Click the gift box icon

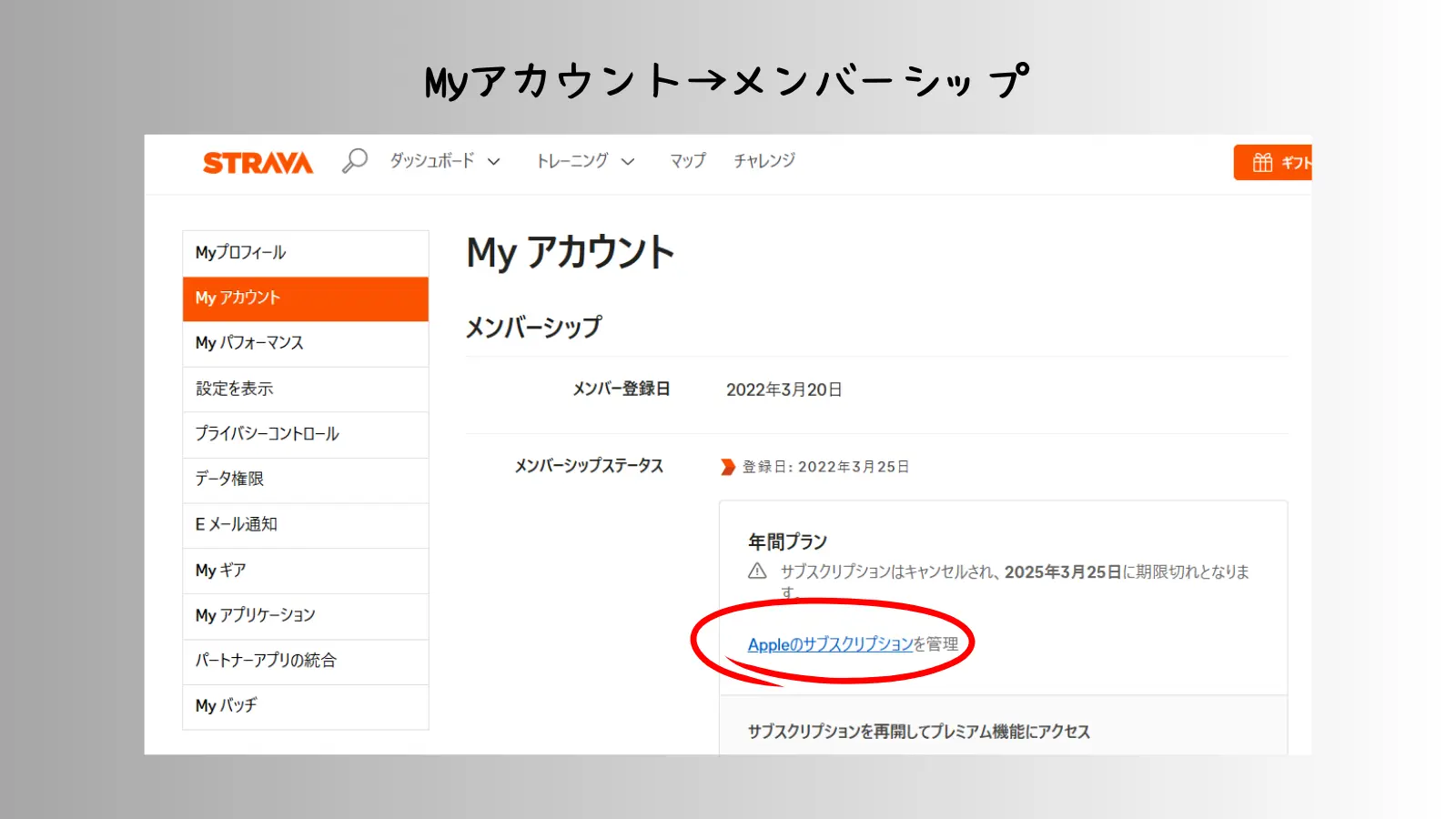click(x=1262, y=163)
